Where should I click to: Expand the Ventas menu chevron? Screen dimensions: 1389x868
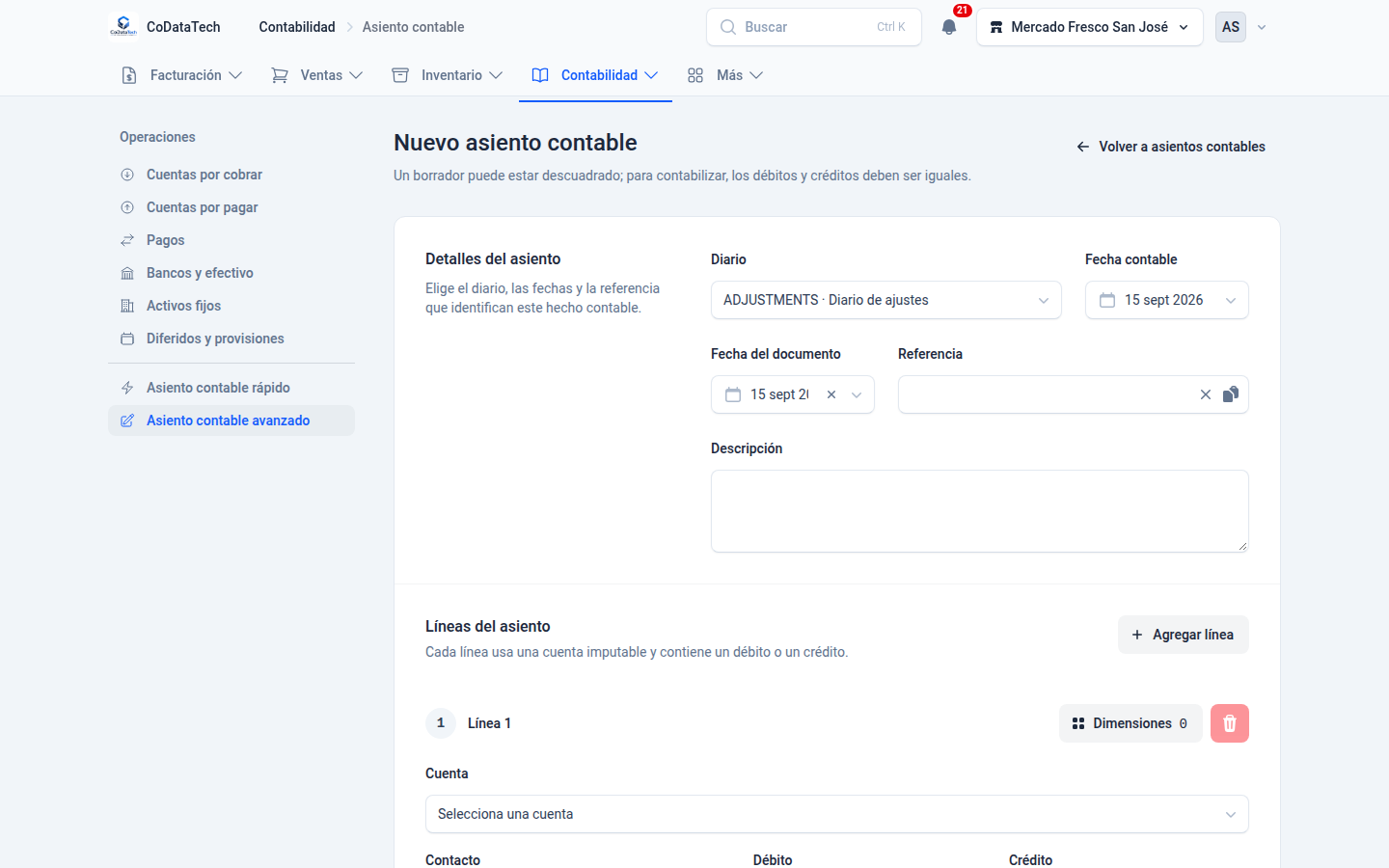(x=356, y=75)
